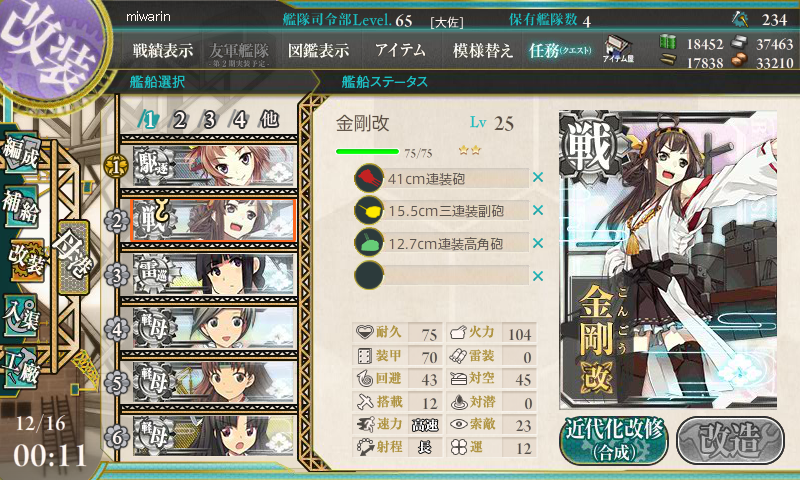800x480 pixels.
Task: Return to home via 母港 button
Action: coord(74,257)
